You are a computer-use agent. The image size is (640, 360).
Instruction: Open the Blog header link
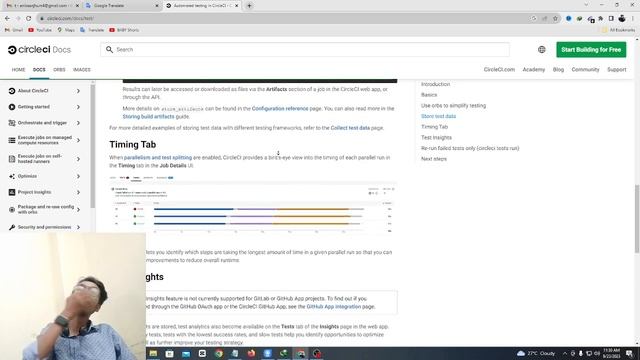[558, 70]
